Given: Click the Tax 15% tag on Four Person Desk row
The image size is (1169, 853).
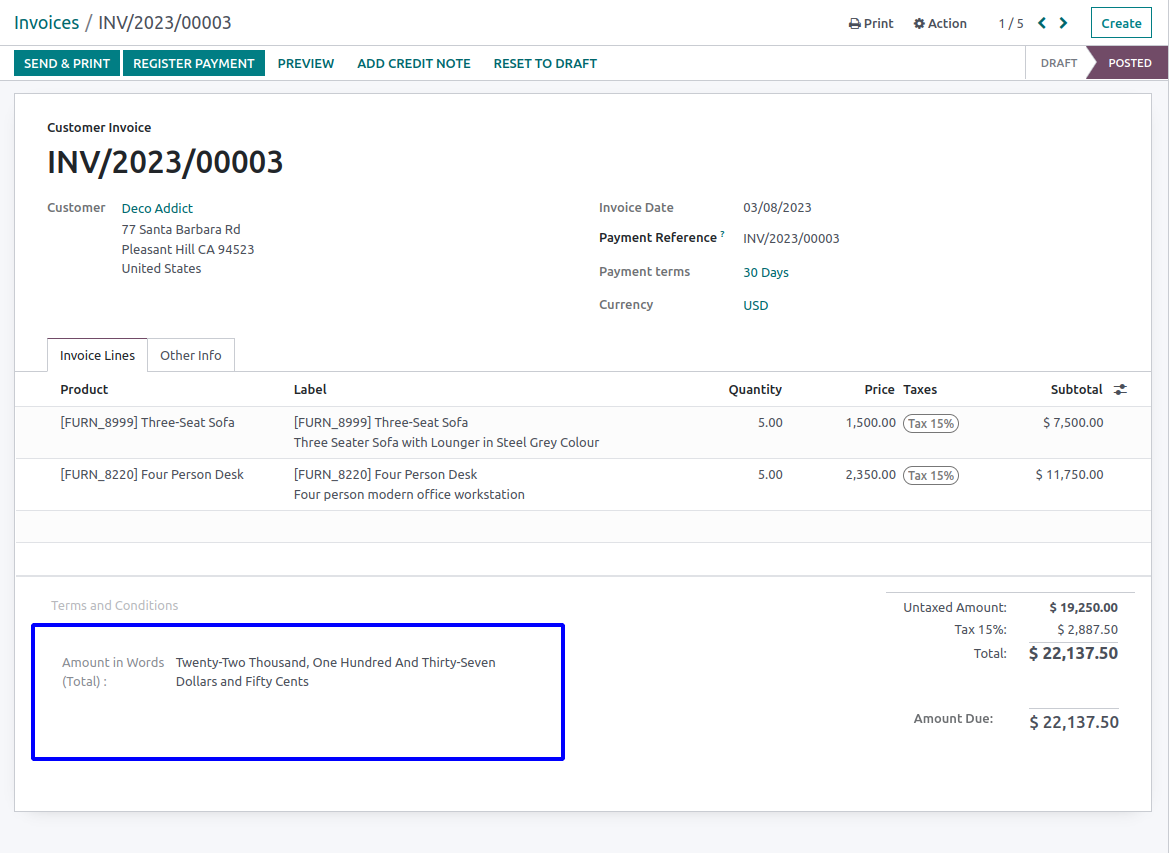Looking at the screenshot, I should point(931,476).
